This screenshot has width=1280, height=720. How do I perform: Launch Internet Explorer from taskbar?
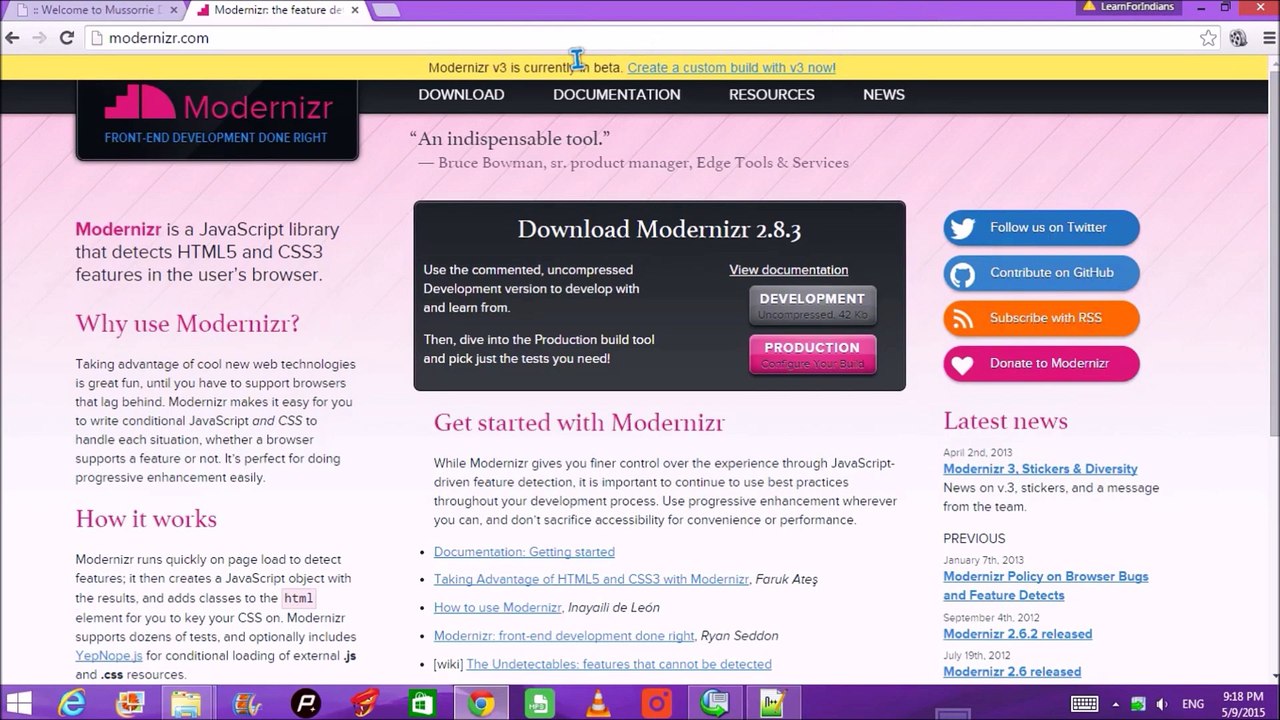72,704
